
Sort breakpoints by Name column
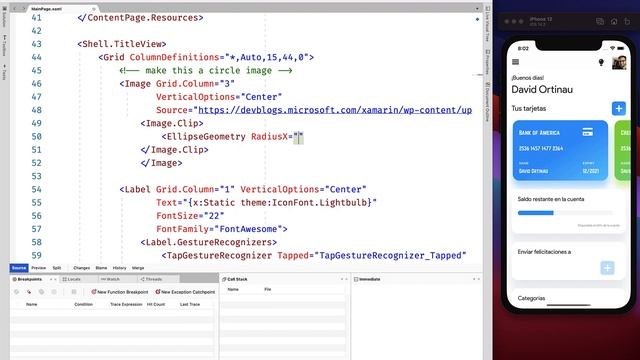click(31, 304)
